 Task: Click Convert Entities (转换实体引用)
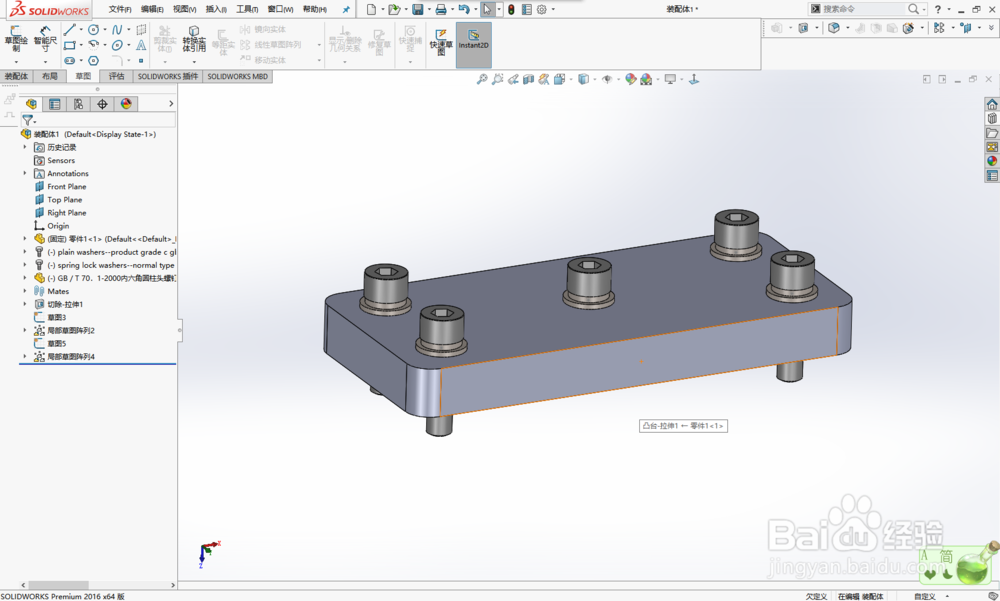(x=194, y=40)
